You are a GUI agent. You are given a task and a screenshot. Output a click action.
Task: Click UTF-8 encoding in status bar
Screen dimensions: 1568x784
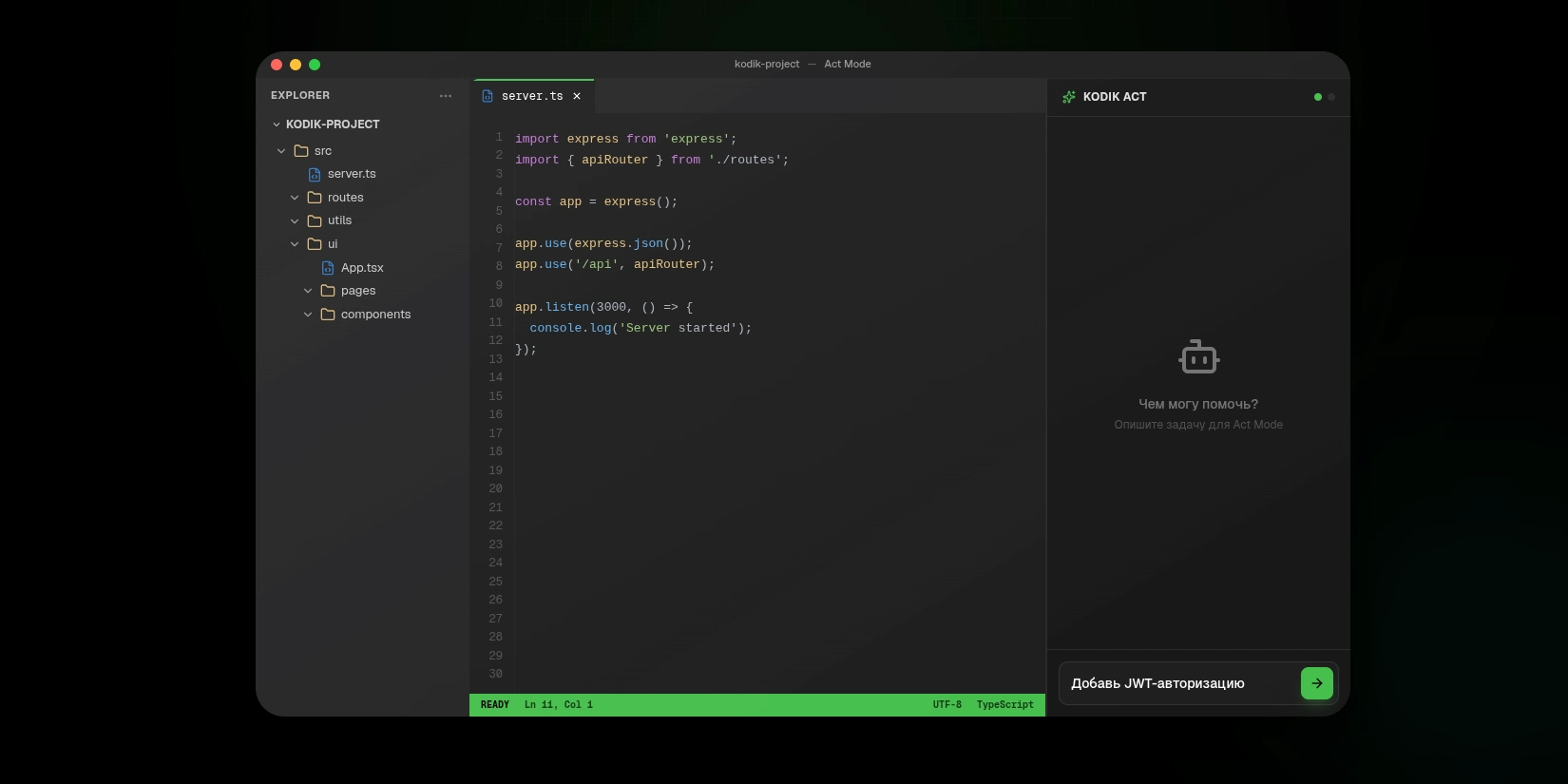947,705
